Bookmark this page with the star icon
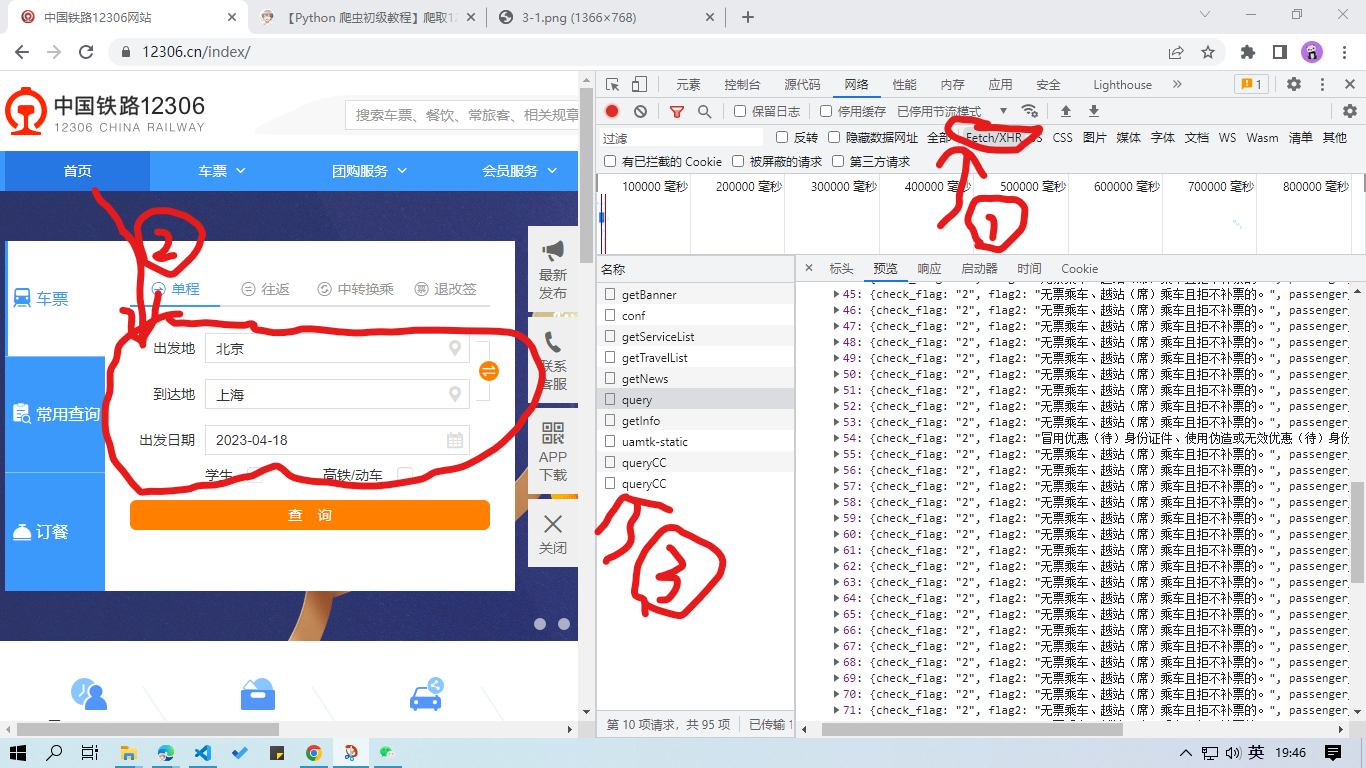 click(1208, 52)
